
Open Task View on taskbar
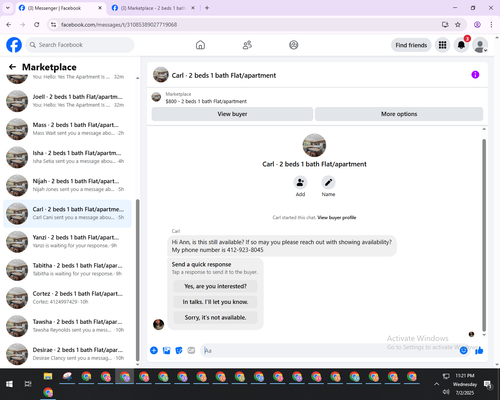[28, 384]
